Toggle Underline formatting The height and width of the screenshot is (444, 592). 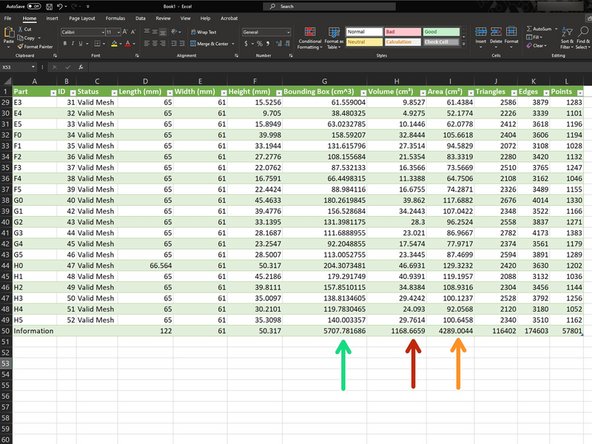click(80, 44)
